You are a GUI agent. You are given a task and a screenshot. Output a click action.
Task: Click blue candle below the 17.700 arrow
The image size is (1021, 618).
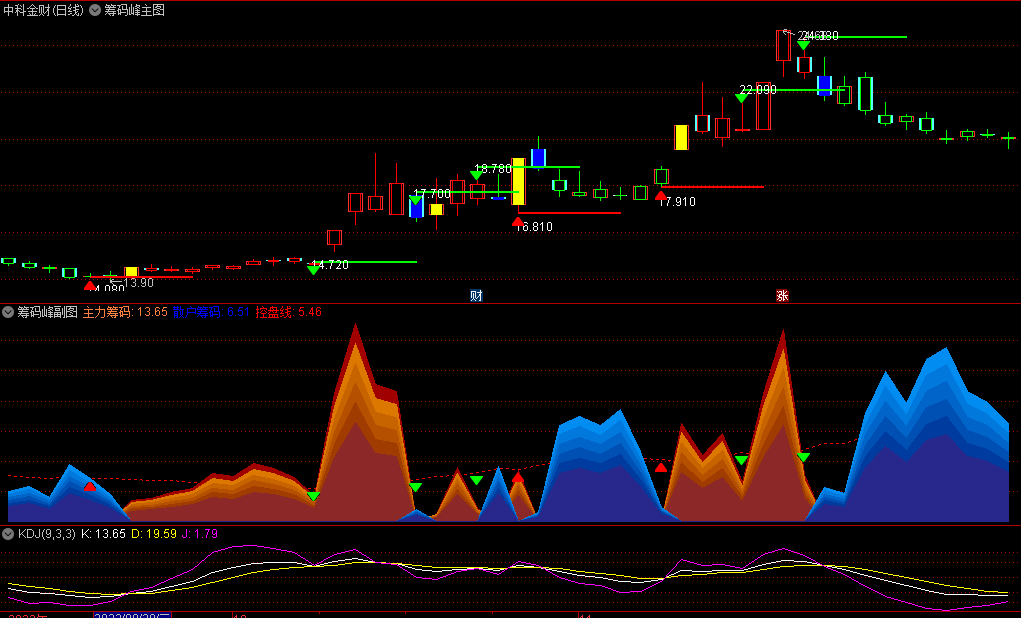[416, 208]
